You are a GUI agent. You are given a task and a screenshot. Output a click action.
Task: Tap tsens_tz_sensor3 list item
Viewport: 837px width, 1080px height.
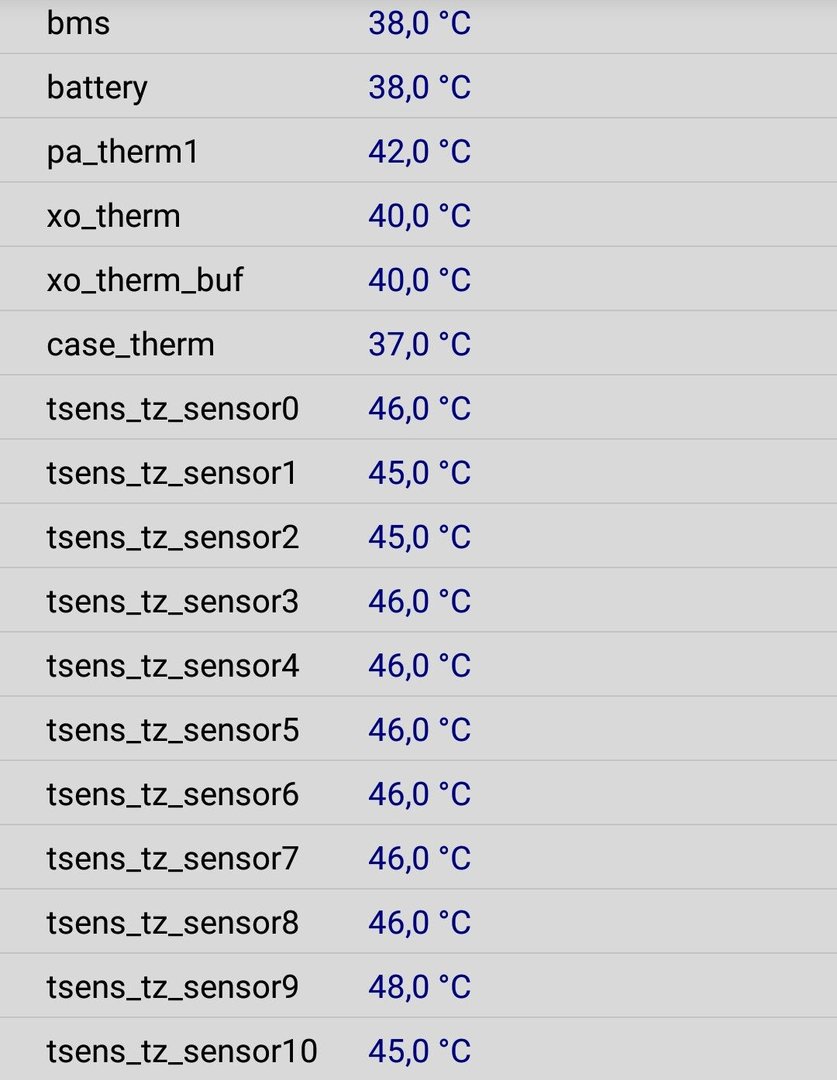[418, 601]
